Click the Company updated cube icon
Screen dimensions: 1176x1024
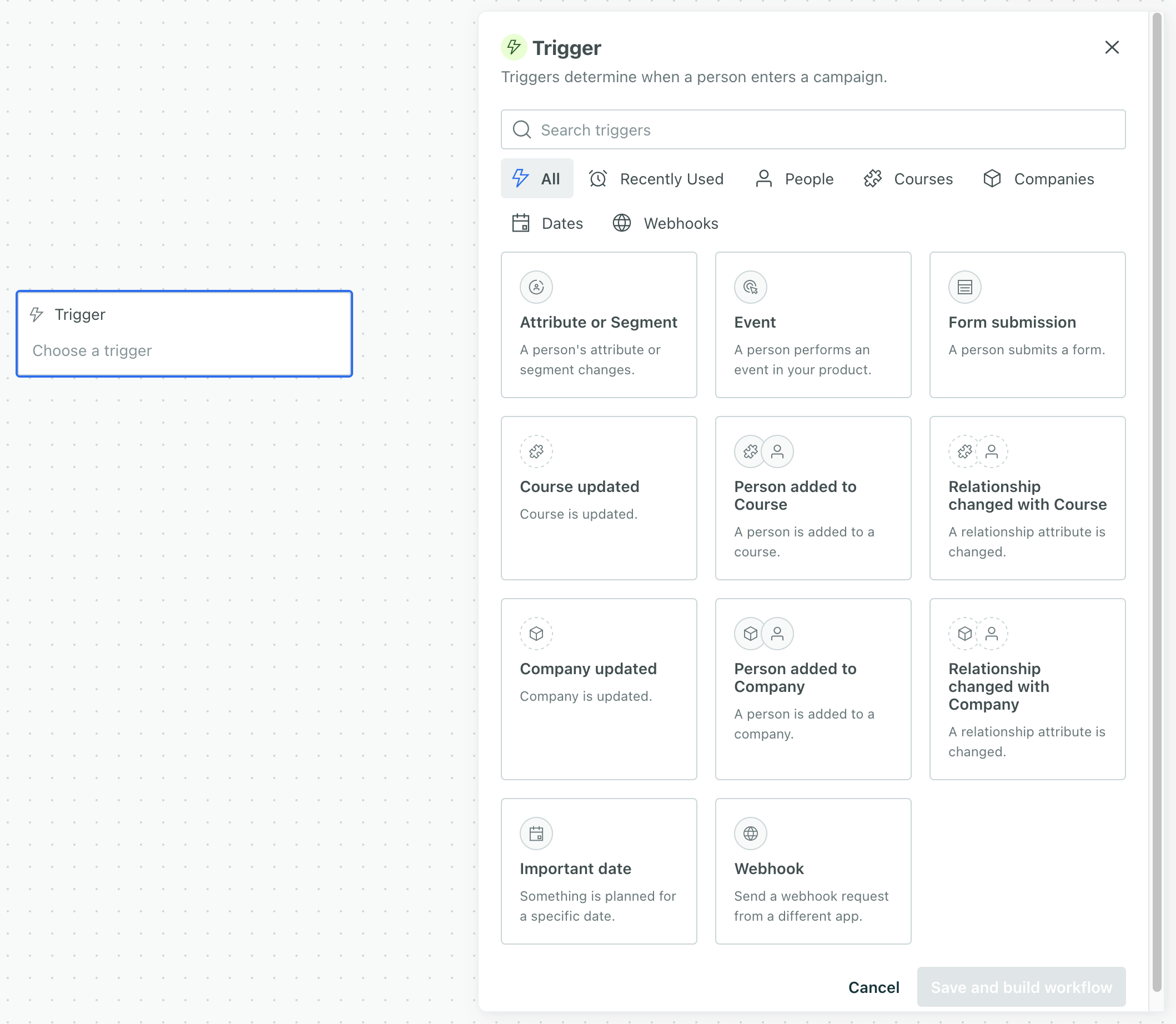pos(536,633)
